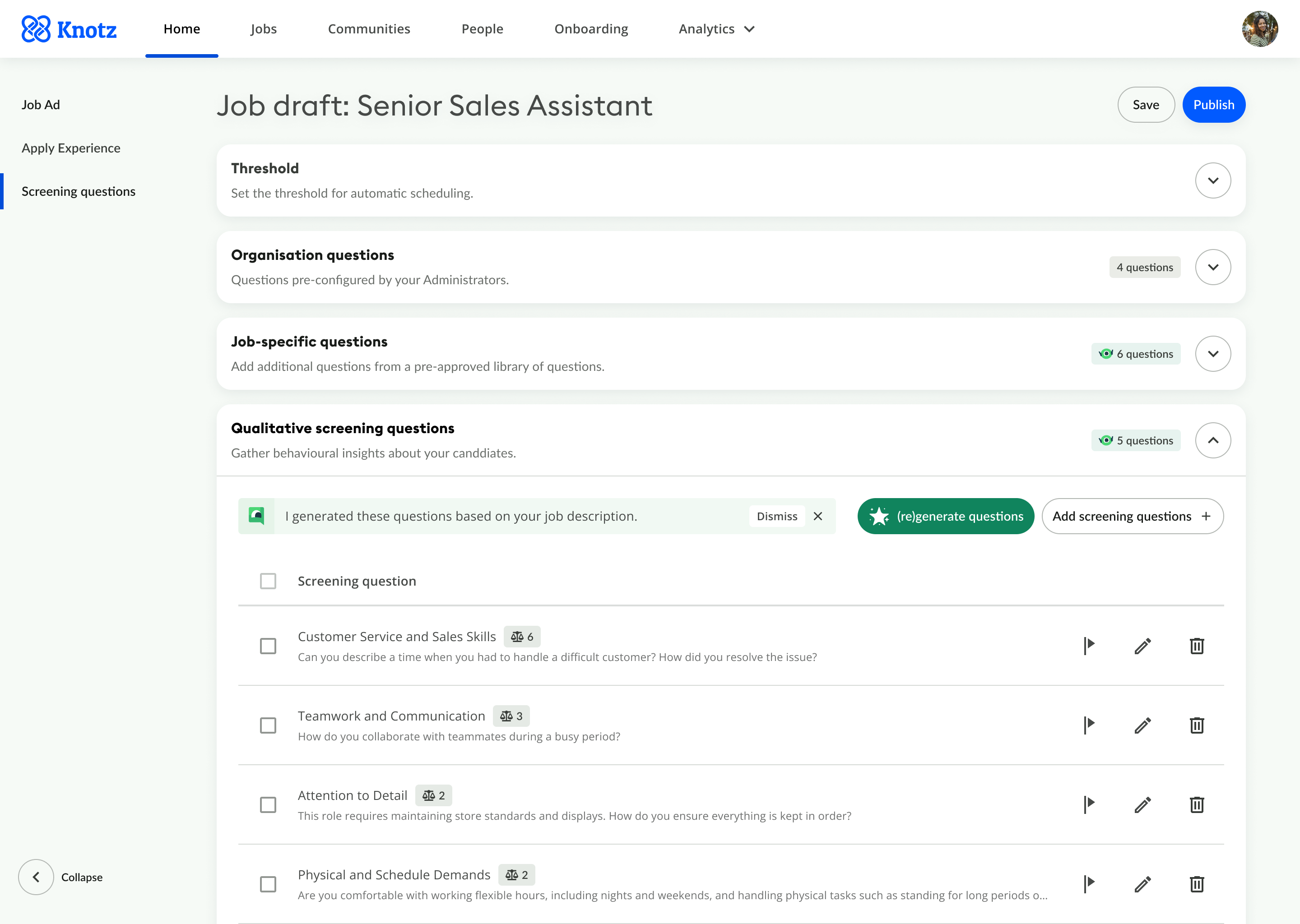This screenshot has width=1300, height=924.
Task: Close the generated questions notice with X
Action: [x=818, y=516]
